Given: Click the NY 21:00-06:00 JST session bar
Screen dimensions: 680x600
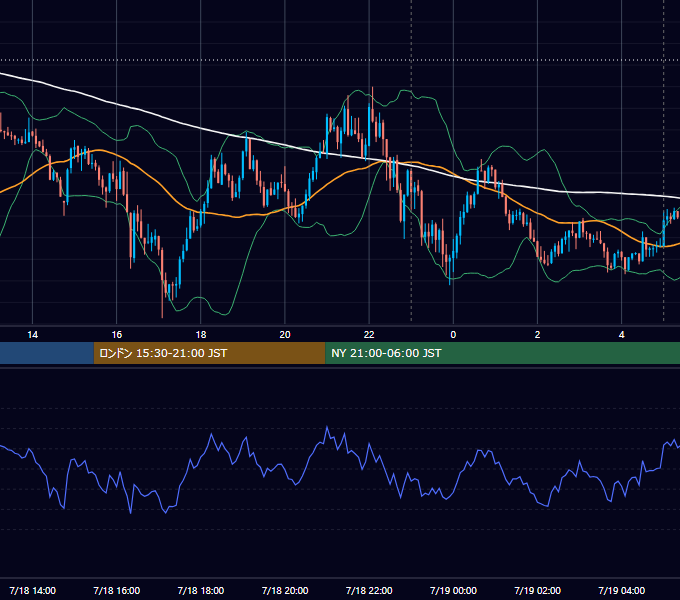Looking at the screenshot, I should 503,353.
